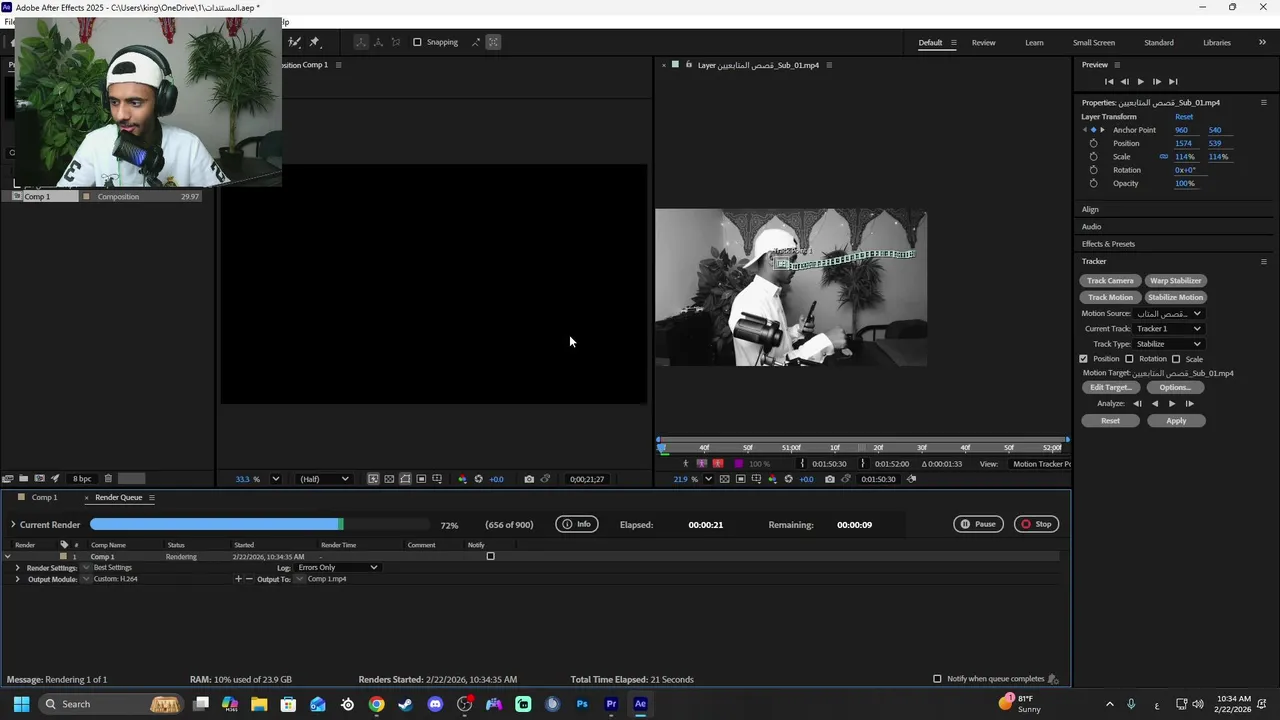Screen dimensions: 1280x720
Task: Toggle Opacity stopwatch in Layer Transform
Action: click(x=1093, y=183)
